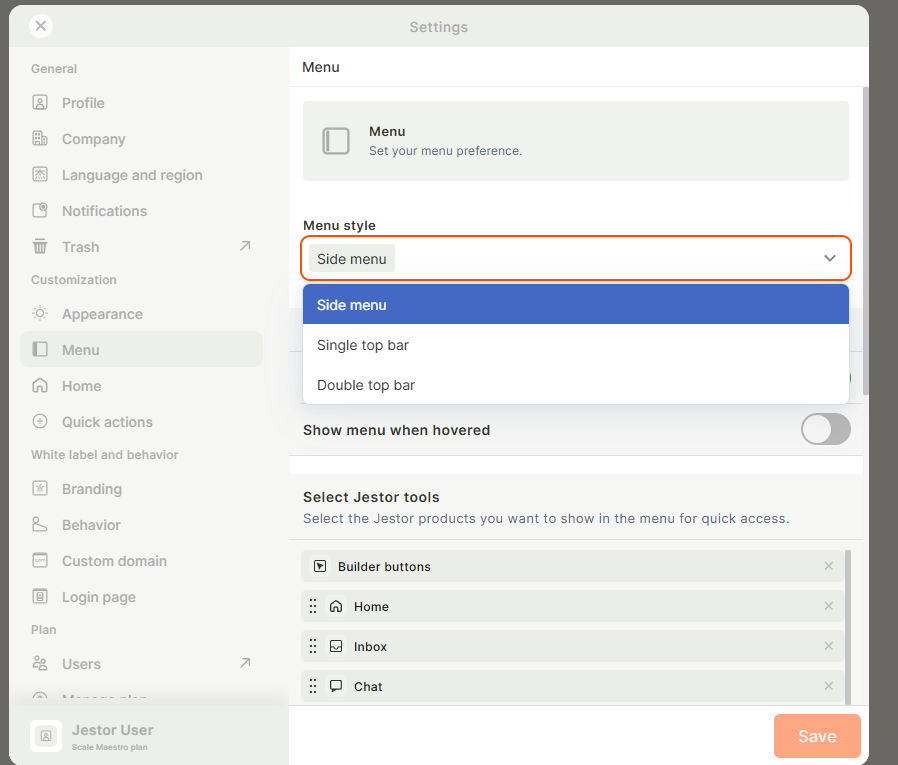Select Single top bar option
The height and width of the screenshot is (765, 898).
pyautogui.click(x=576, y=345)
